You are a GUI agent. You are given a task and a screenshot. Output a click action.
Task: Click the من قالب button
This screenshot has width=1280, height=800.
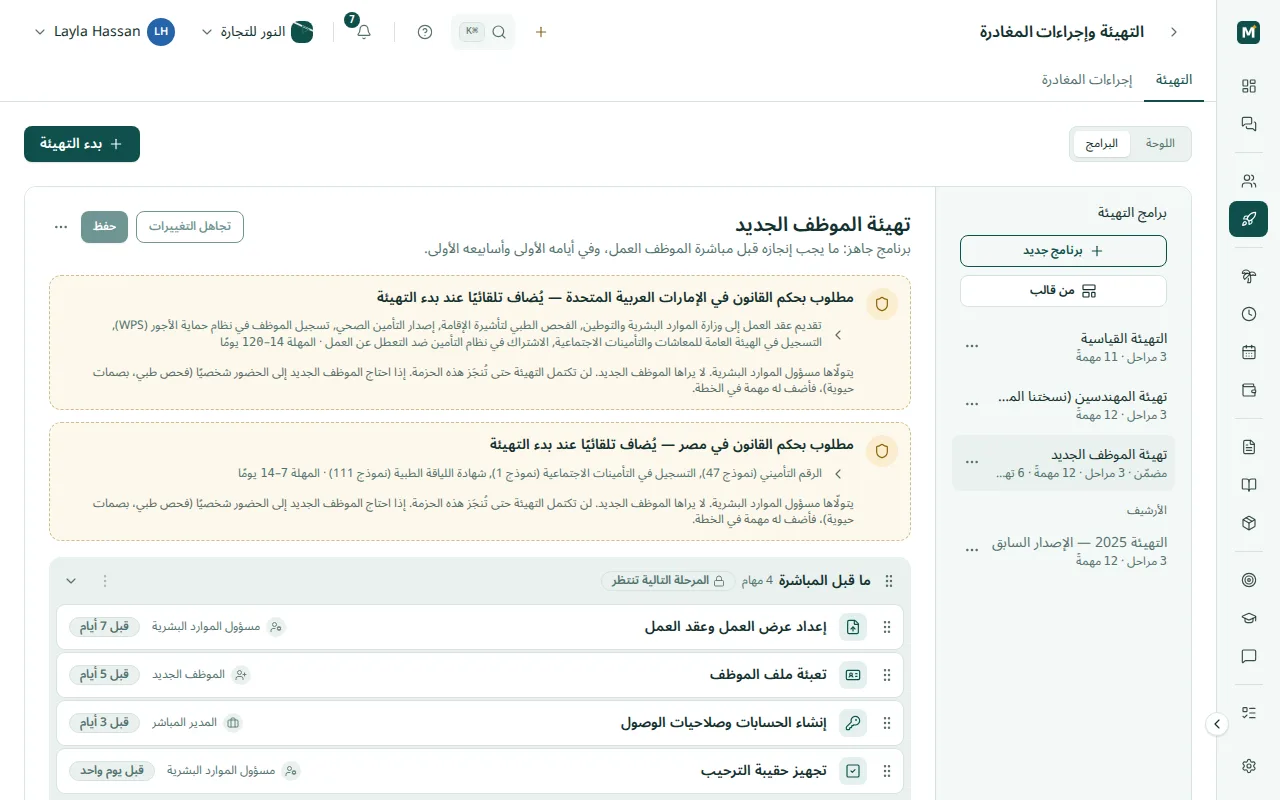coord(1063,291)
